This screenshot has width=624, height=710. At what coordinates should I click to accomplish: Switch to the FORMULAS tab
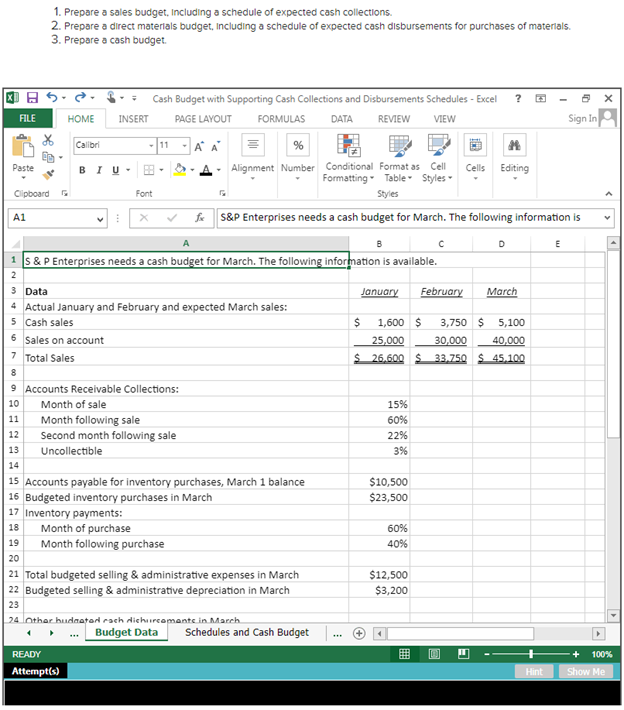coord(281,119)
